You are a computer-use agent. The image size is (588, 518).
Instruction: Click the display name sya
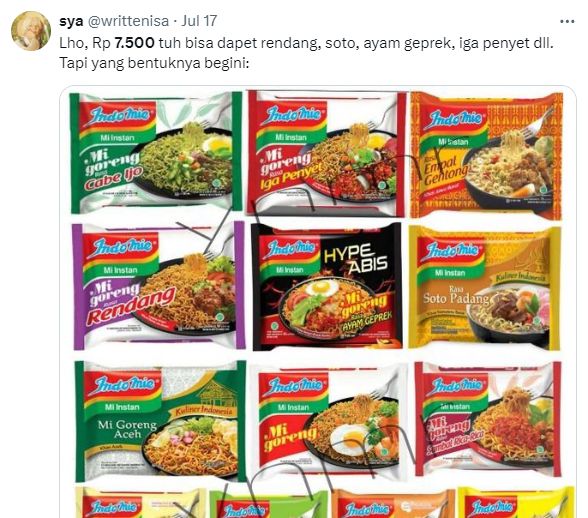click(x=71, y=21)
